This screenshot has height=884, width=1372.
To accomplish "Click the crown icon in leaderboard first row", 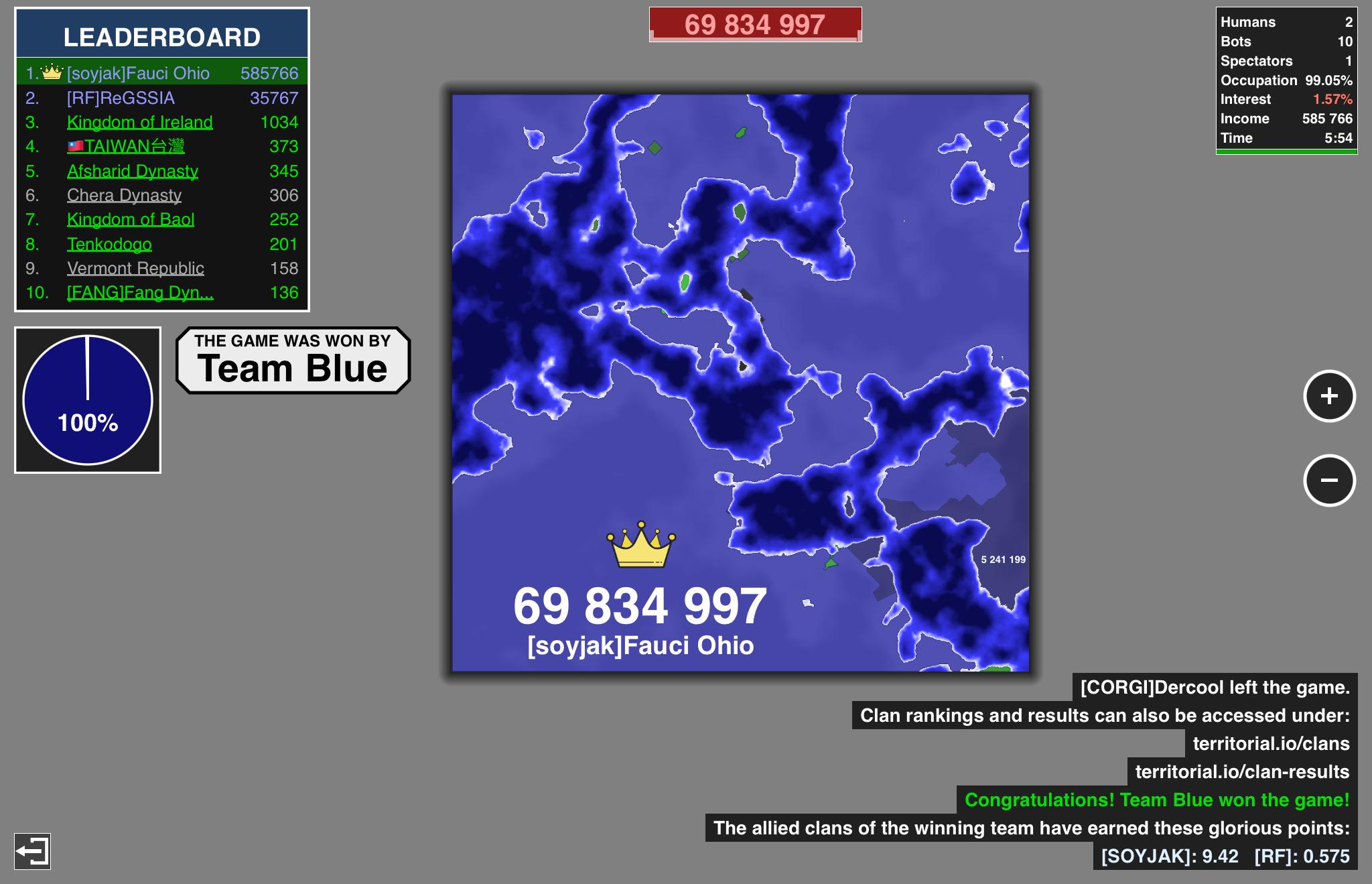I will click(x=52, y=72).
